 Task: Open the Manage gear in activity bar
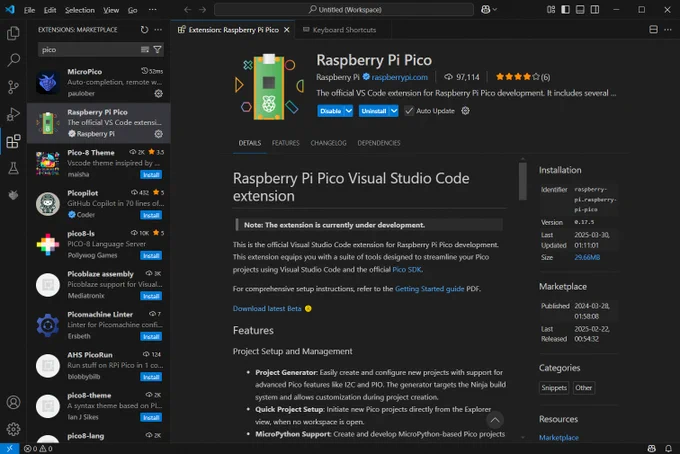click(x=13, y=429)
